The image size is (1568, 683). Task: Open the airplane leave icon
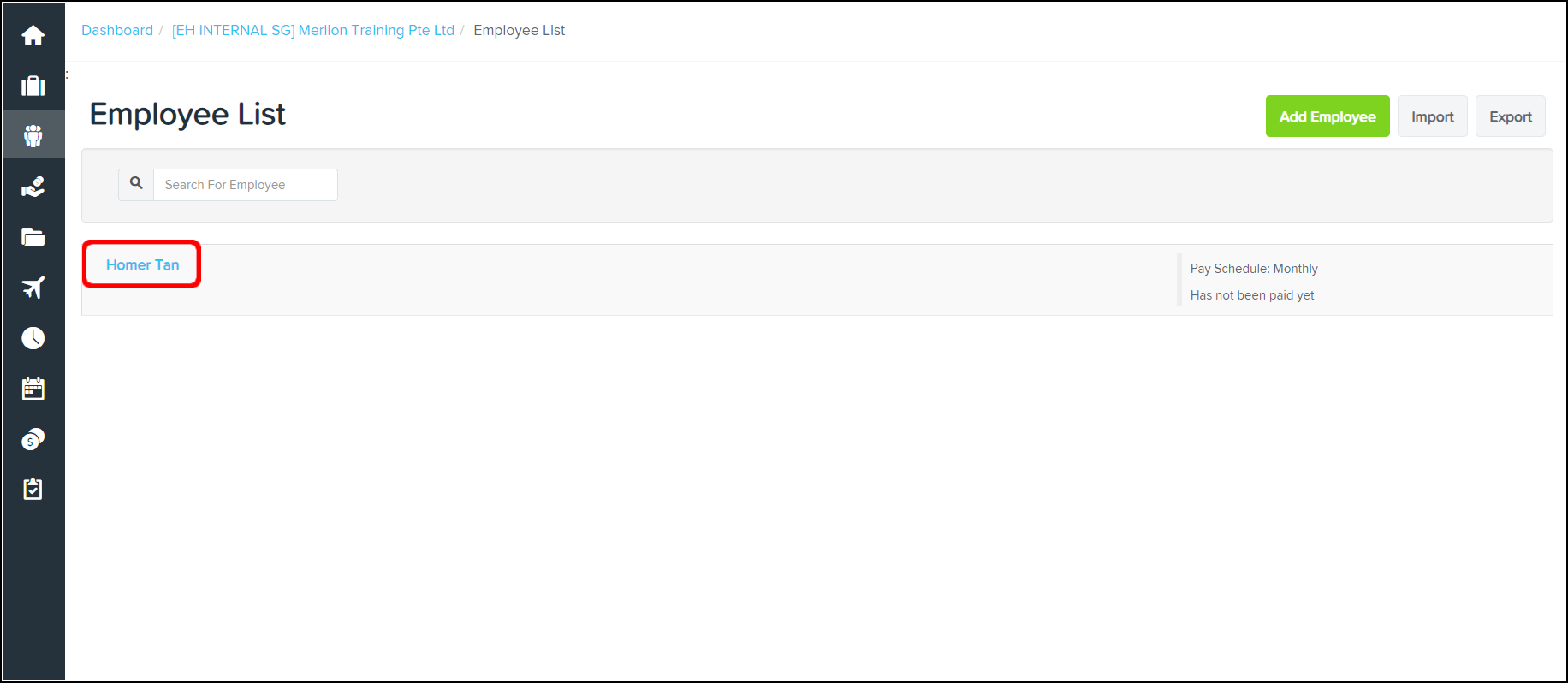click(x=33, y=288)
